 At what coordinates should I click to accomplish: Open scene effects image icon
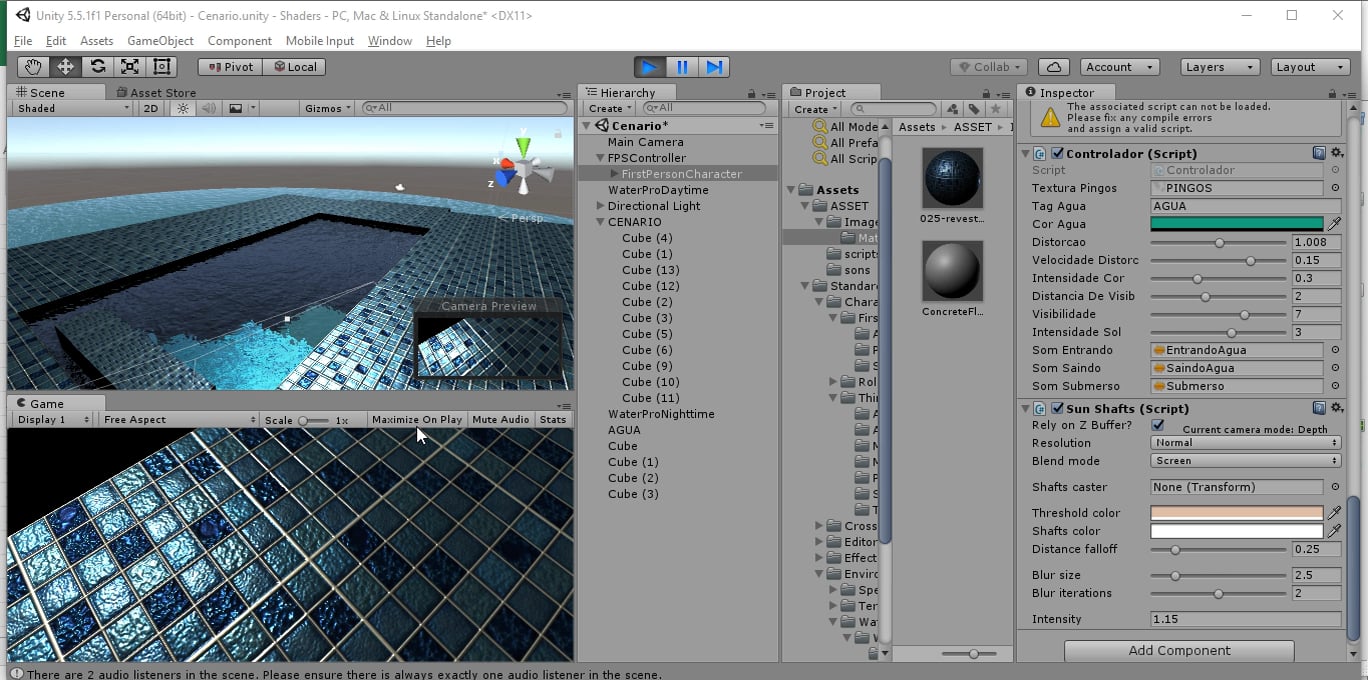pyautogui.click(x=236, y=108)
